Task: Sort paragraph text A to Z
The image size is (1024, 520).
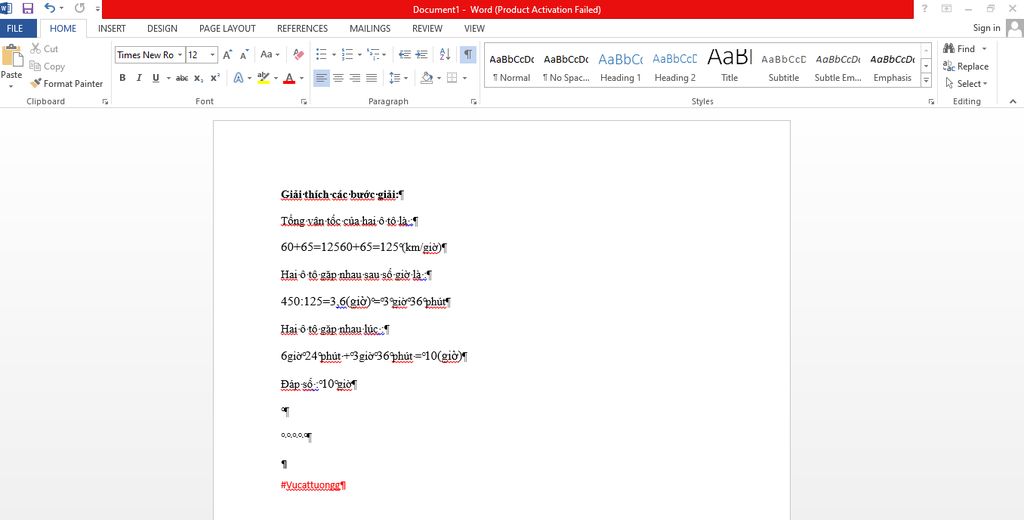Action: 445,55
